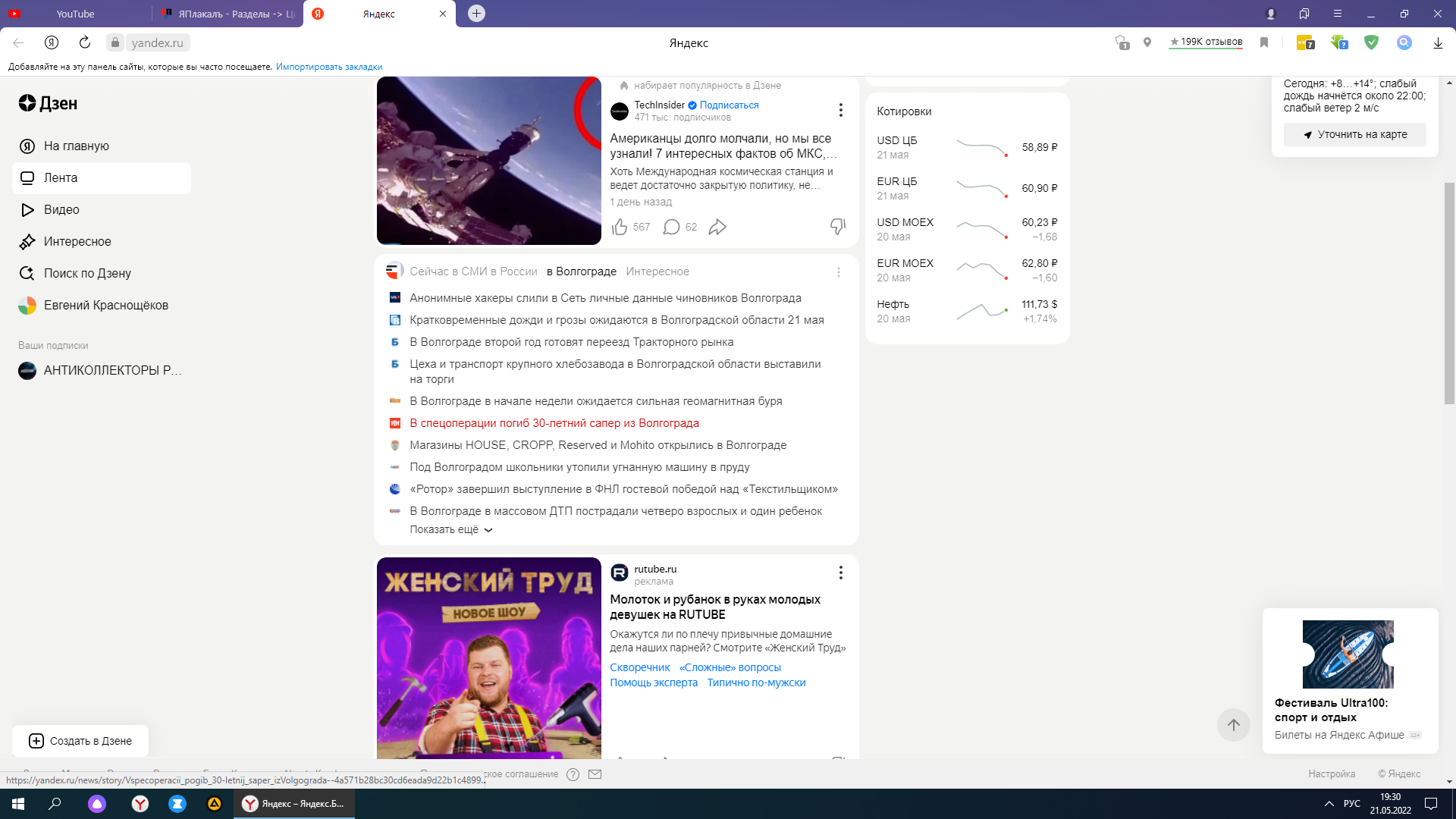The image size is (1456, 819).
Task: Select the Сейчас в СМИ в России news tab
Action: point(473,271)
